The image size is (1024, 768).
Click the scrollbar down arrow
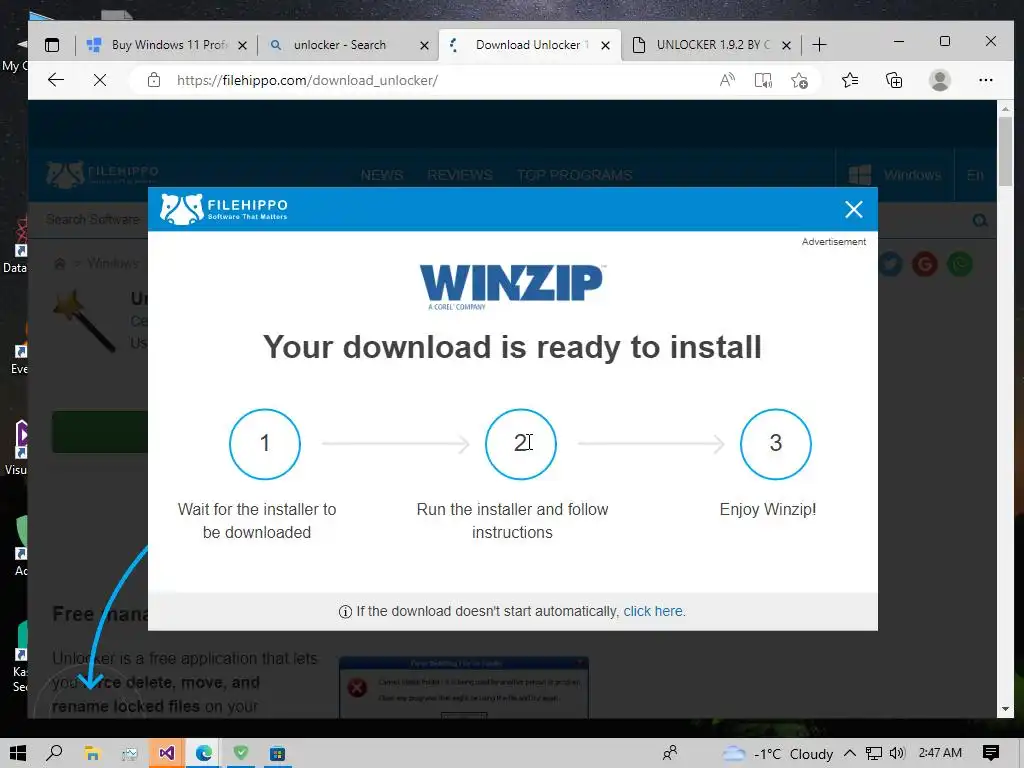(x=1006, y=709)
